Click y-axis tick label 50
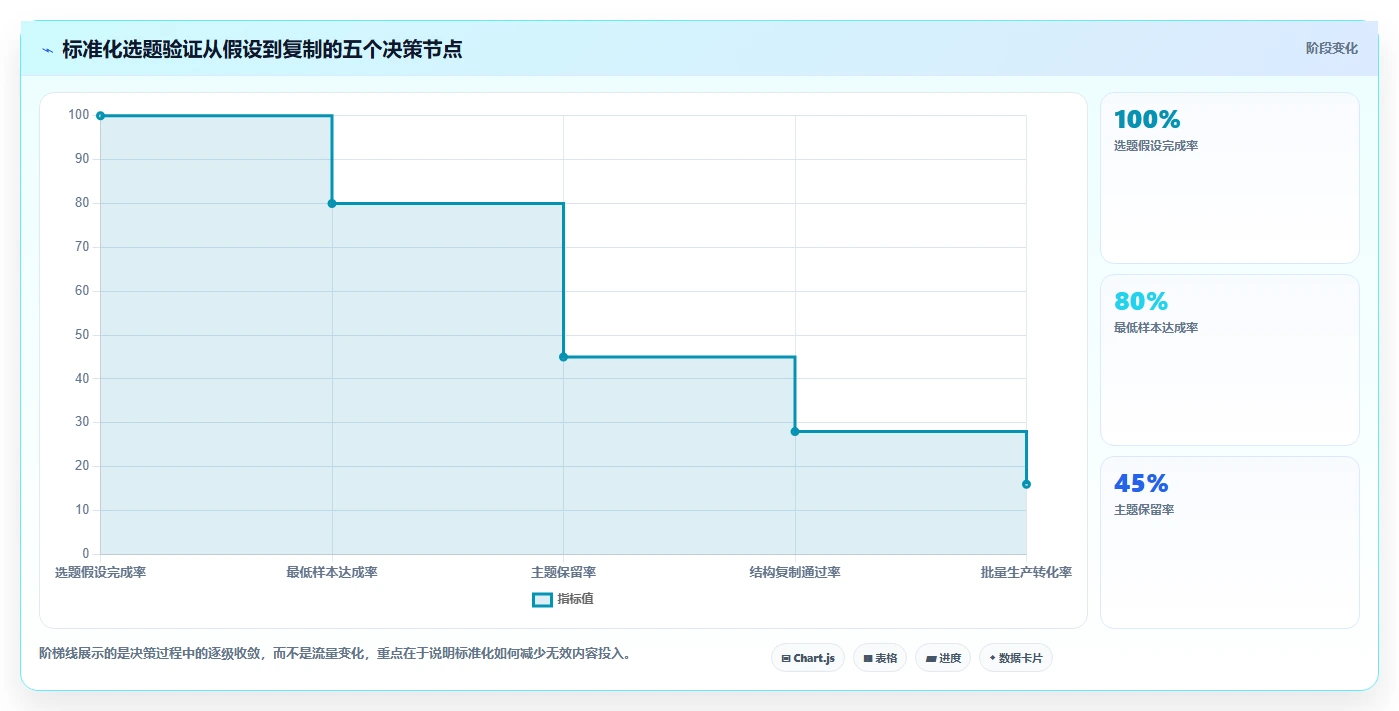Viewport: 1399px width, 711px height. tap(82, 335)
